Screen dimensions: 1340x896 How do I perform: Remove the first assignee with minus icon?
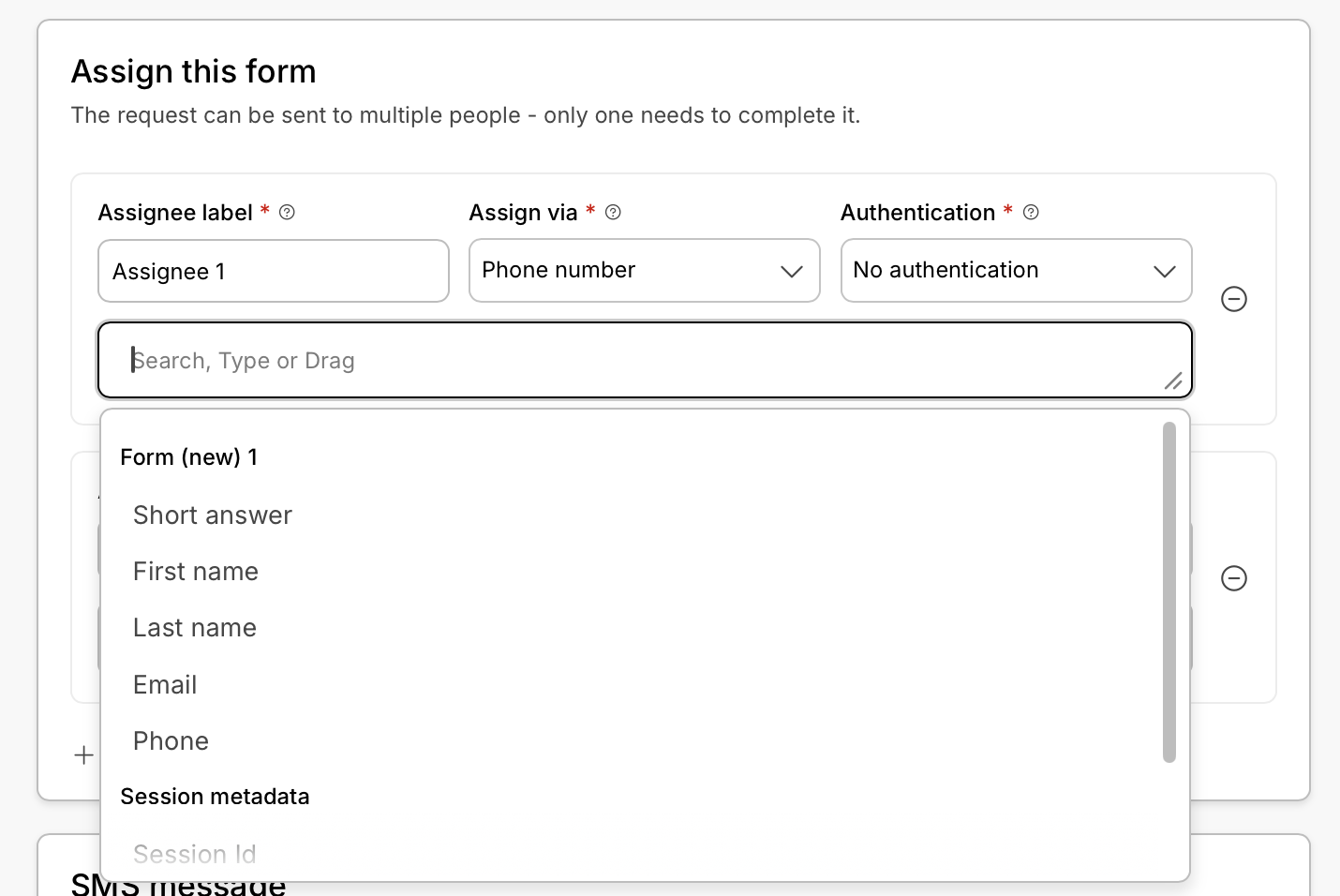point(1234,299)
